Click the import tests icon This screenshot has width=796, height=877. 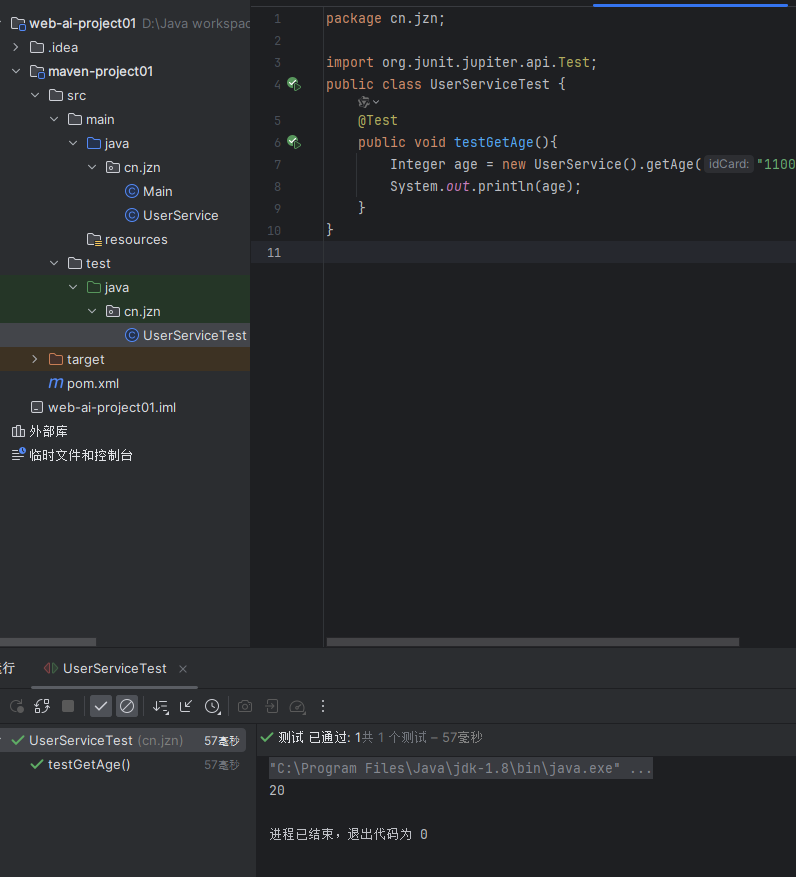[272, 706]
